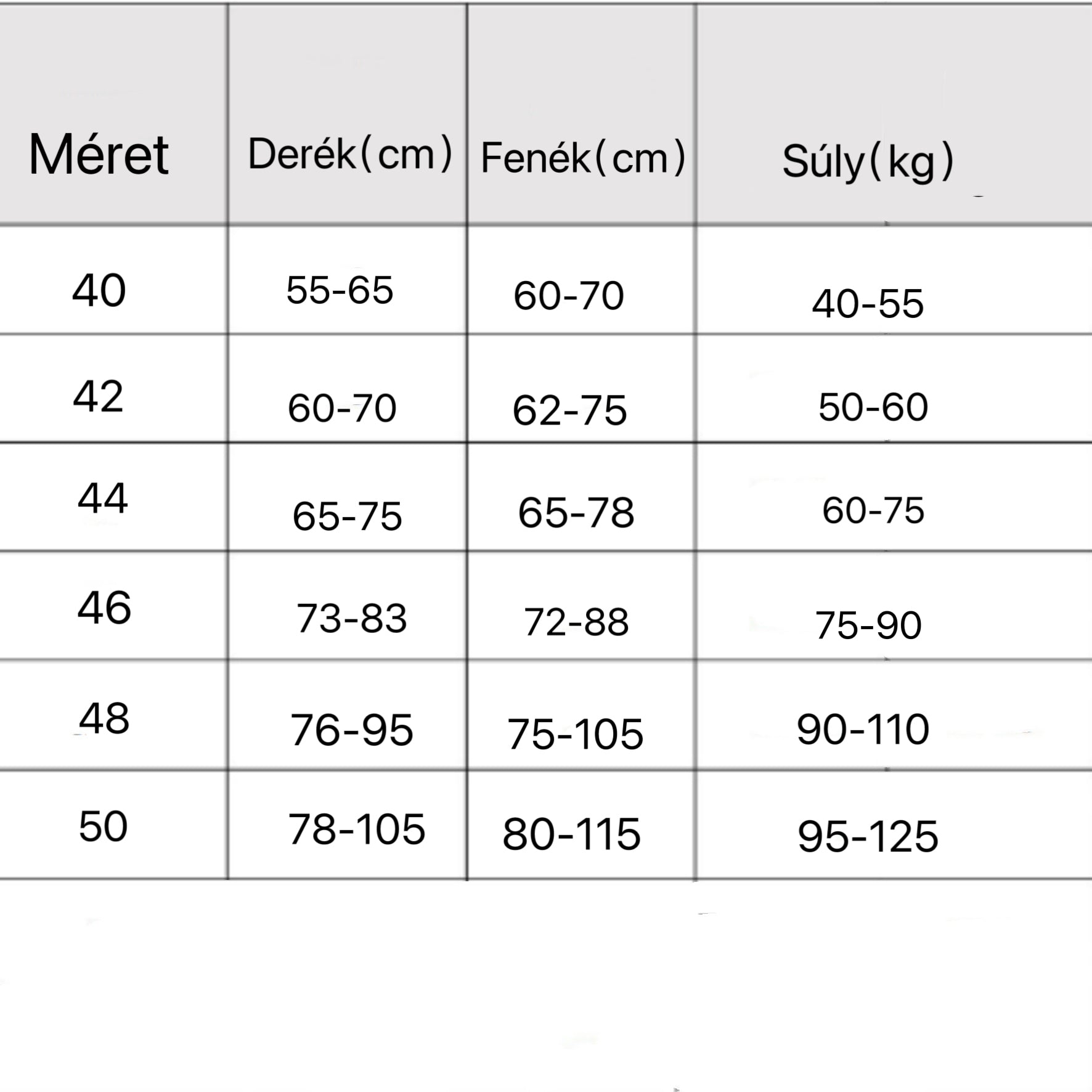Click weight value 40-55
The width and height of the screenshot is (1092, 1092).
click(868, 304)
